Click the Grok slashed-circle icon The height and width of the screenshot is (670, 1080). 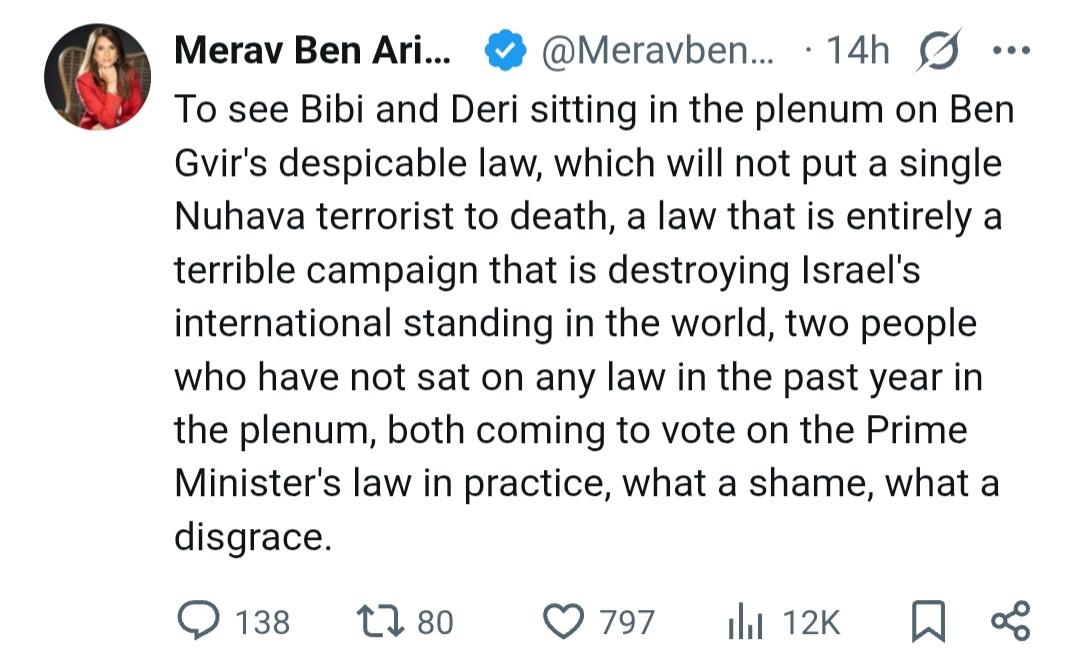point(935,51)
